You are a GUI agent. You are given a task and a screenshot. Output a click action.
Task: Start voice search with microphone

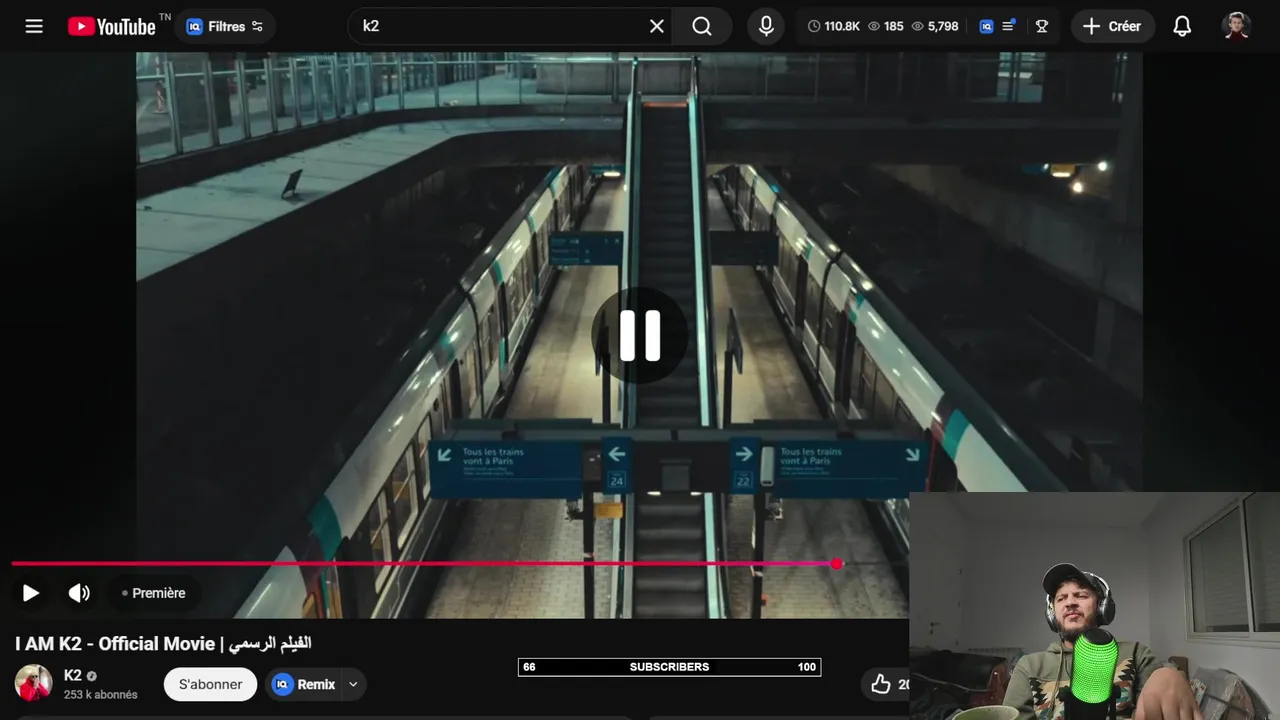(x=766, y=26)
